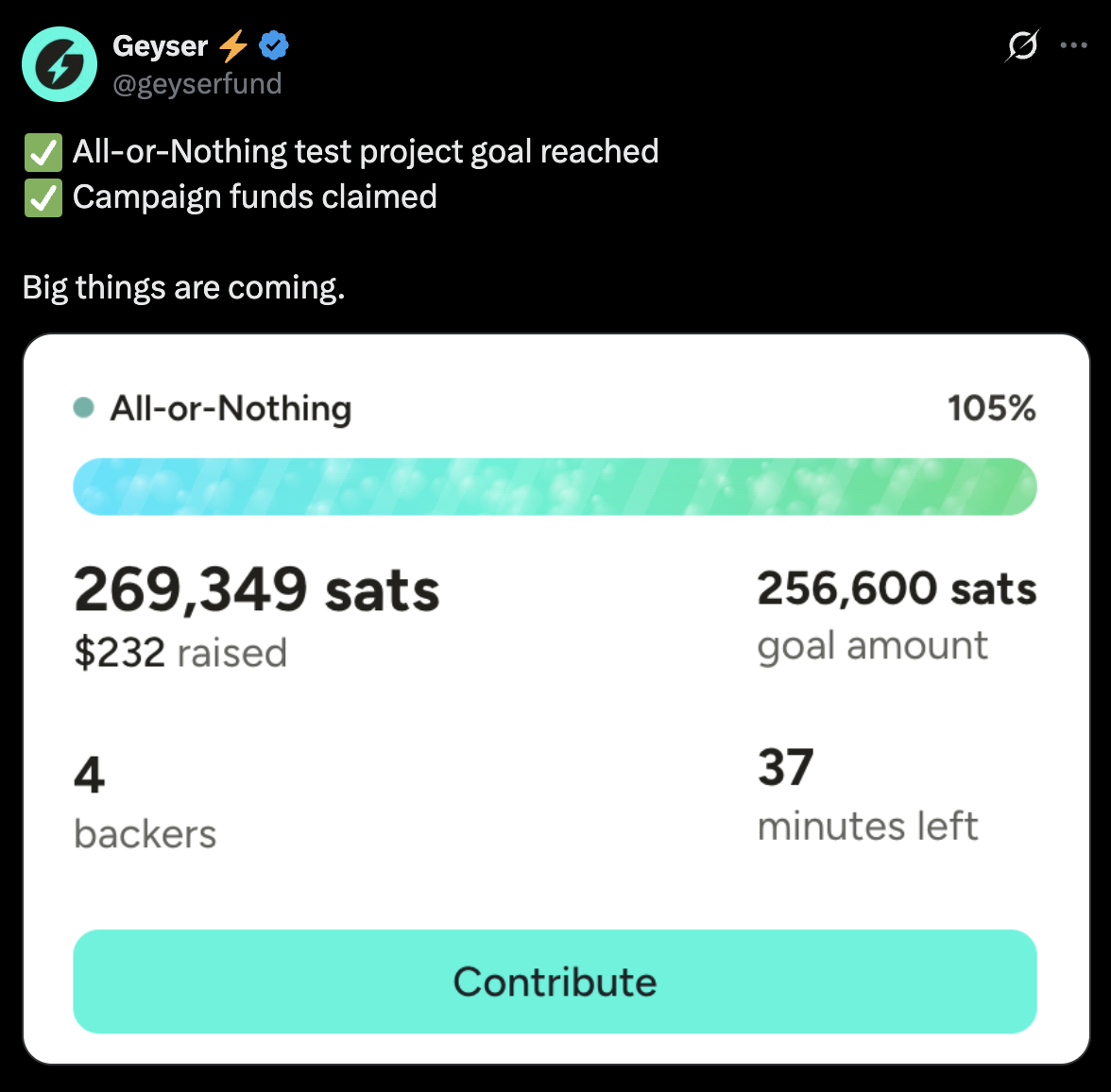Click the 105% funding percentage
Screen dimensions: 1111x1092
click(991, 408)
